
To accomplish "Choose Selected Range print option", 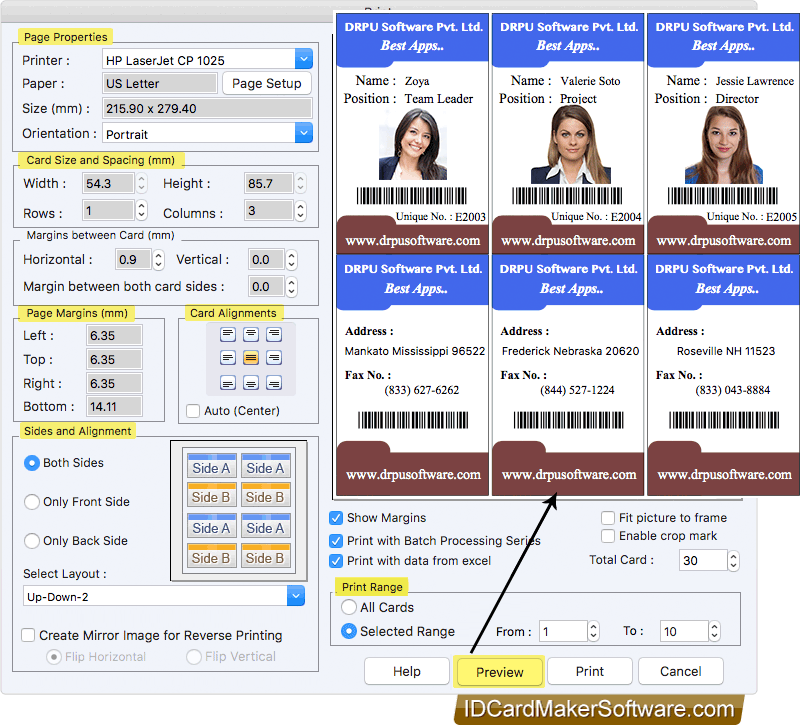I will pyautogui.click(x=349, y=631).
